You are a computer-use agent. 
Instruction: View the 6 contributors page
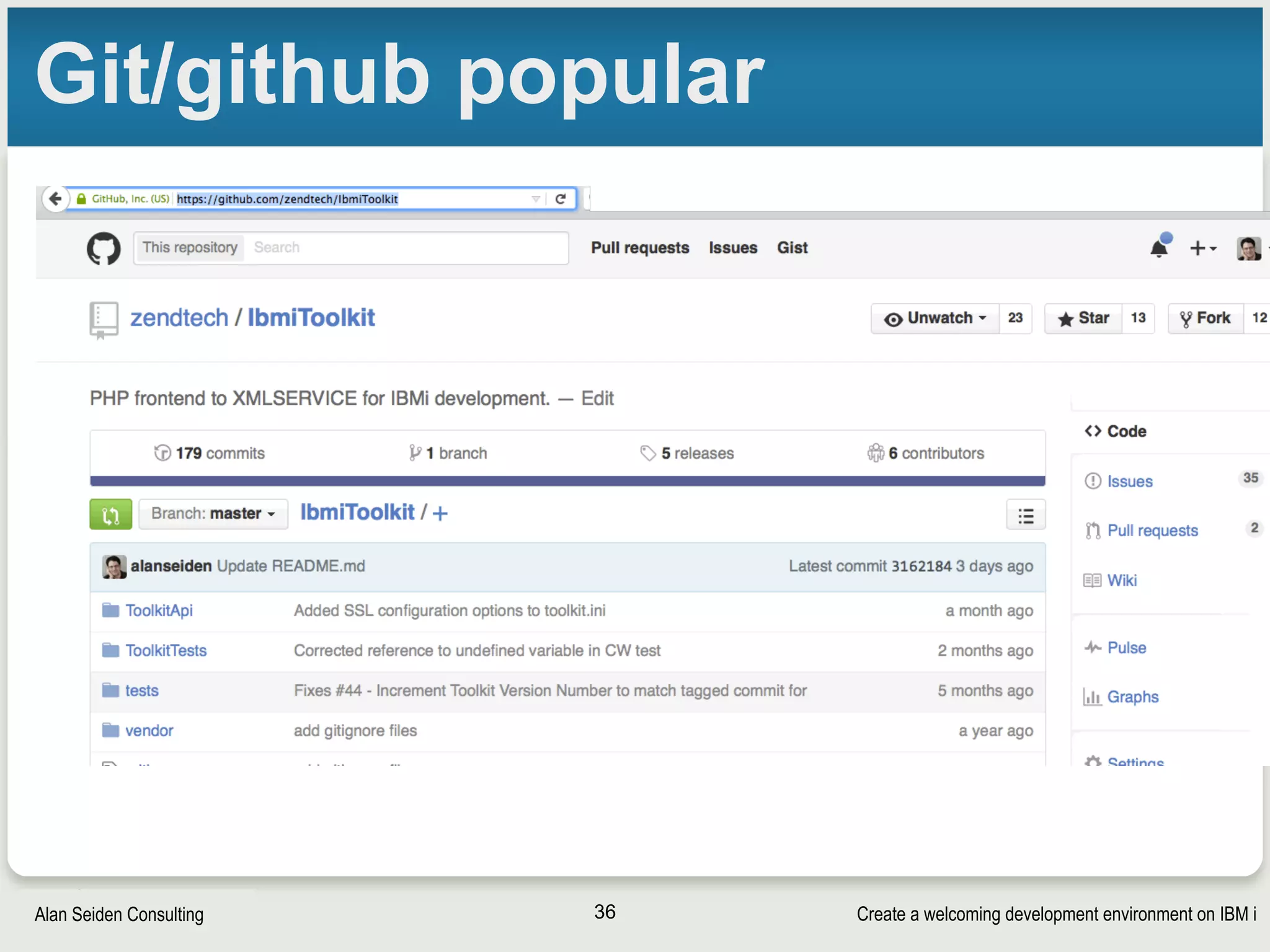(x=926, y=453)
